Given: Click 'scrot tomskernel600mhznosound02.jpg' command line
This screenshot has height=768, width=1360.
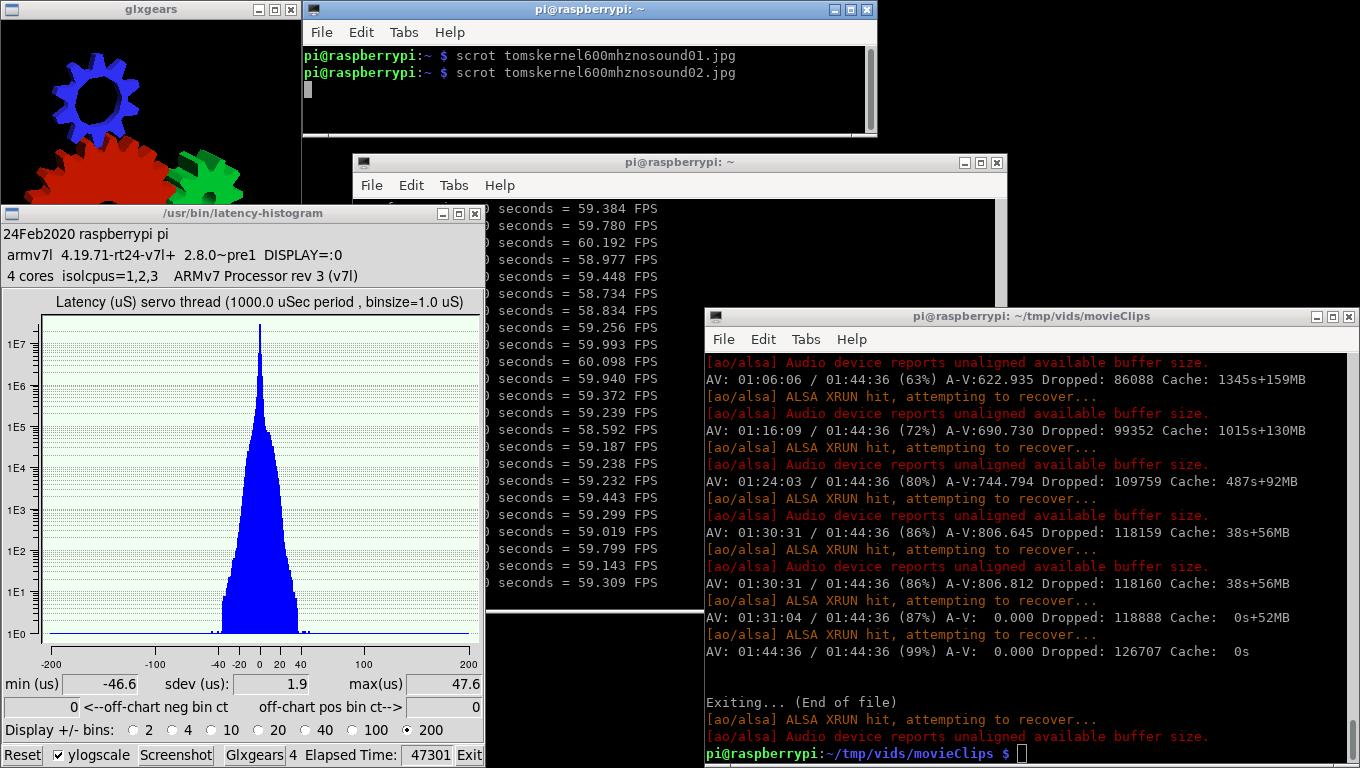Looking at the screenshot, I should 596,73.
